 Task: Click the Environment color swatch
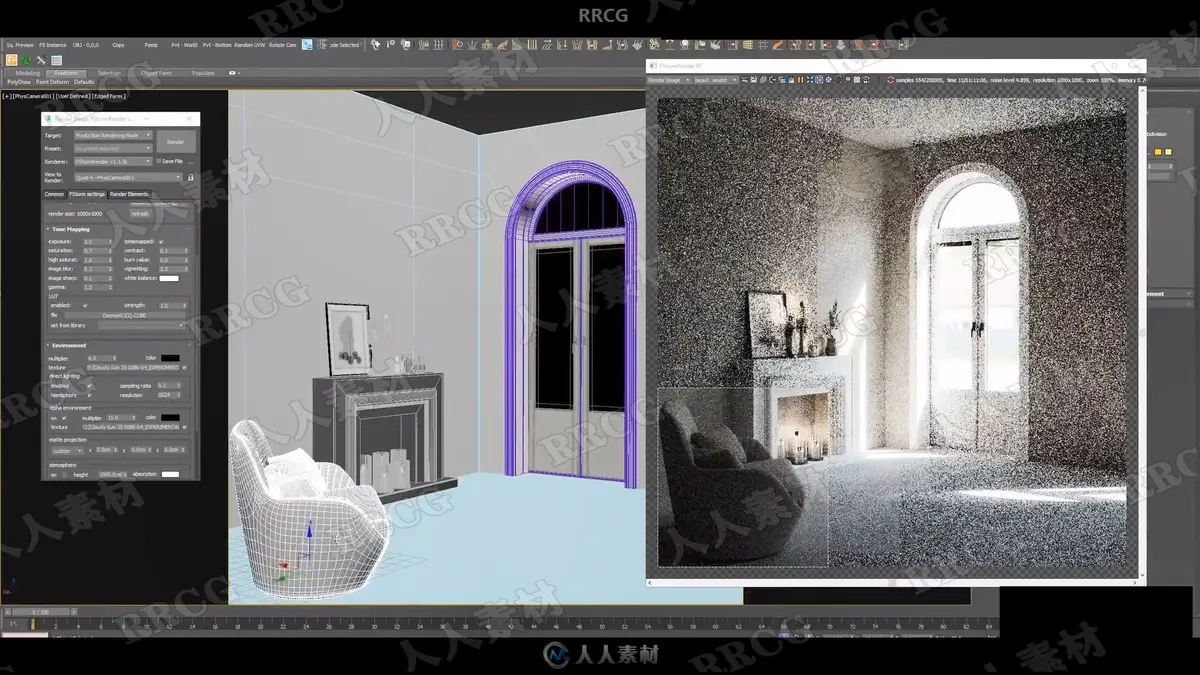[x=170, y=358]
